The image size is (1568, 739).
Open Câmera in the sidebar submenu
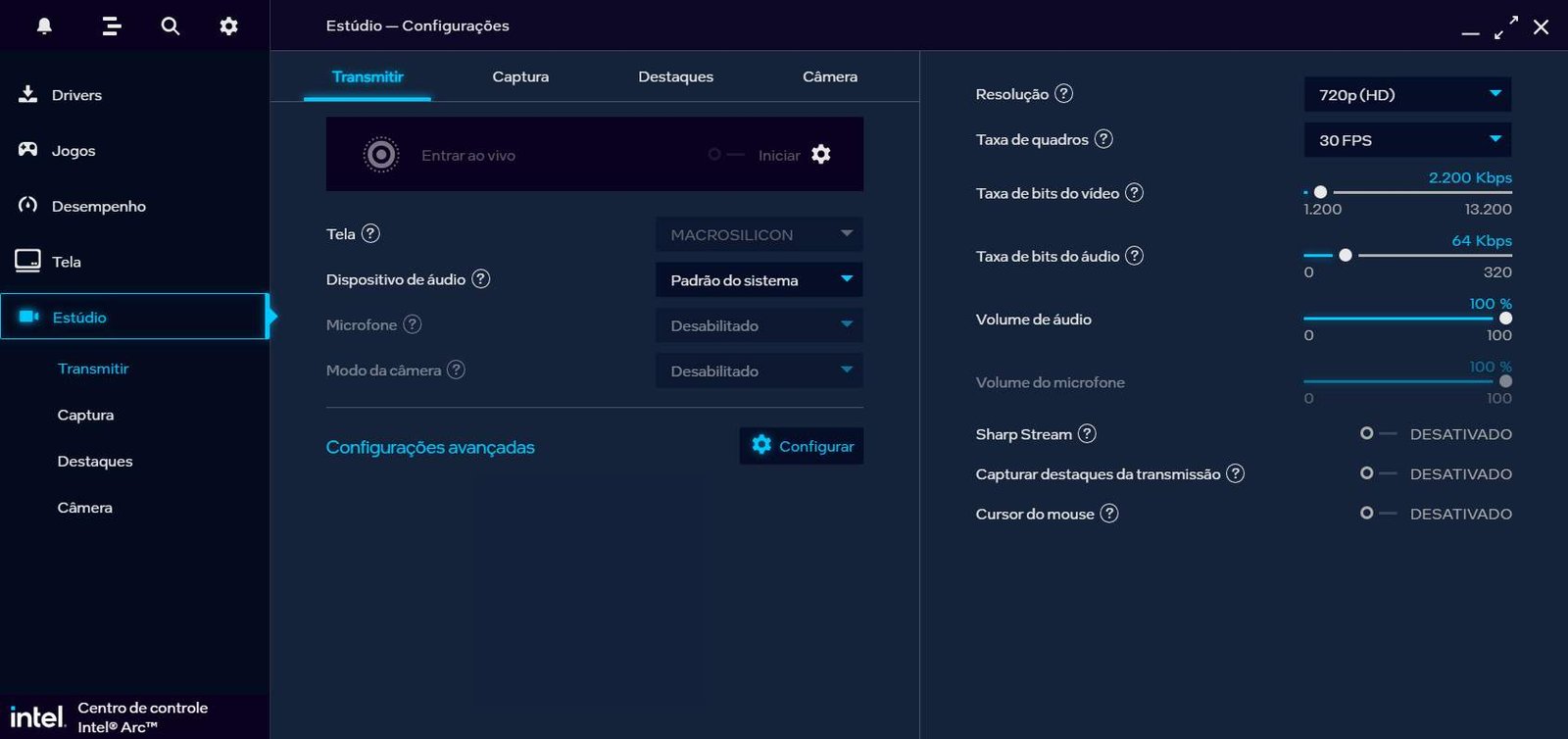coord(85,508)
